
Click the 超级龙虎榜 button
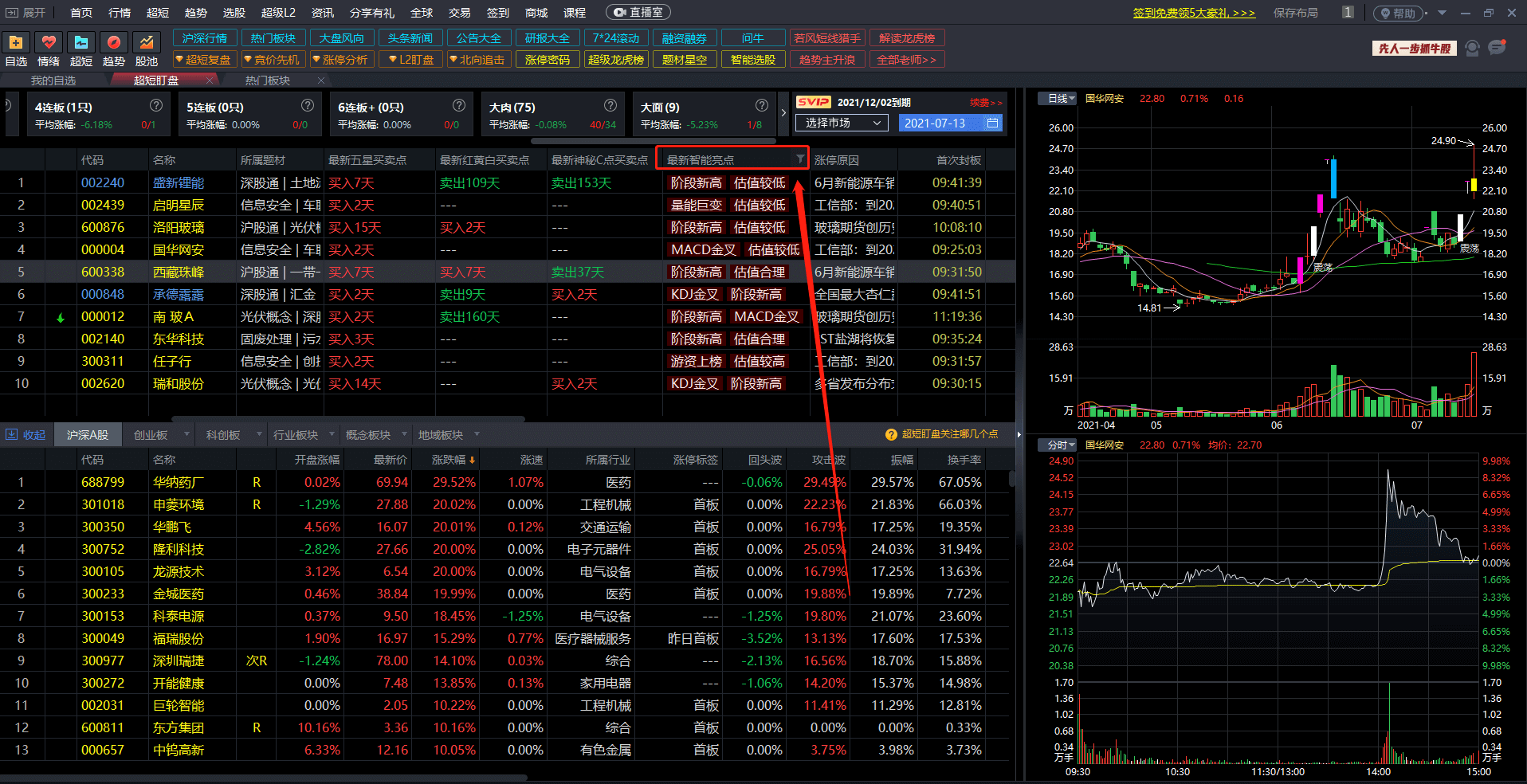coord(616,60)
